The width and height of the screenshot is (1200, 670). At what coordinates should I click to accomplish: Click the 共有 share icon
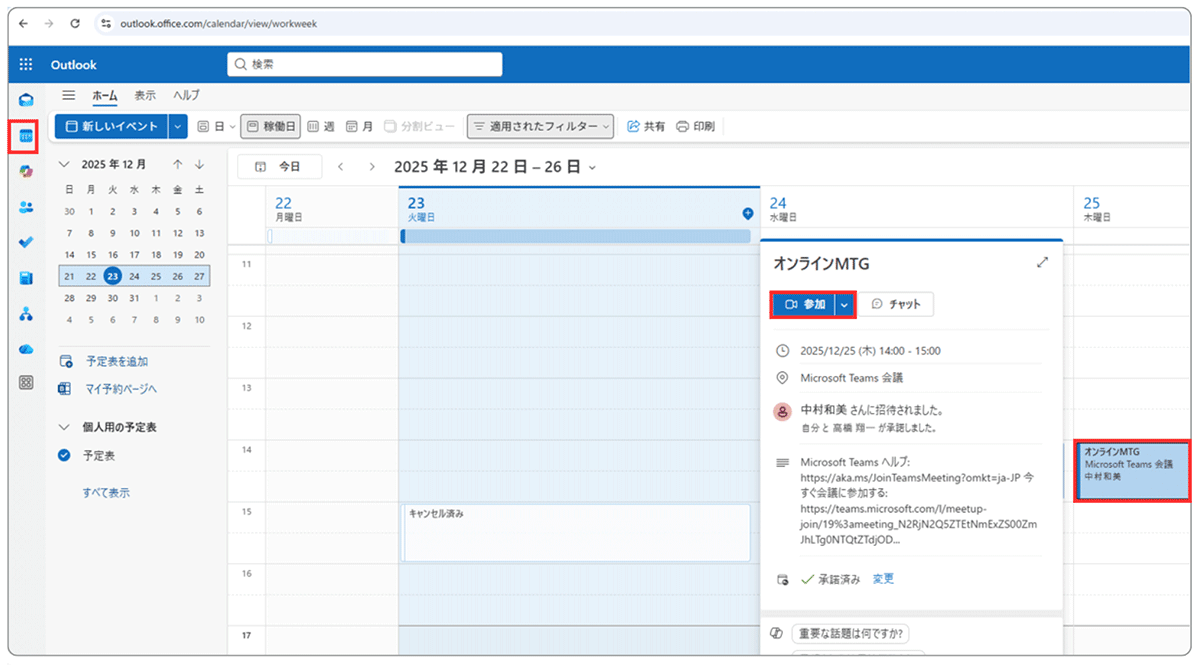[646, 126]
